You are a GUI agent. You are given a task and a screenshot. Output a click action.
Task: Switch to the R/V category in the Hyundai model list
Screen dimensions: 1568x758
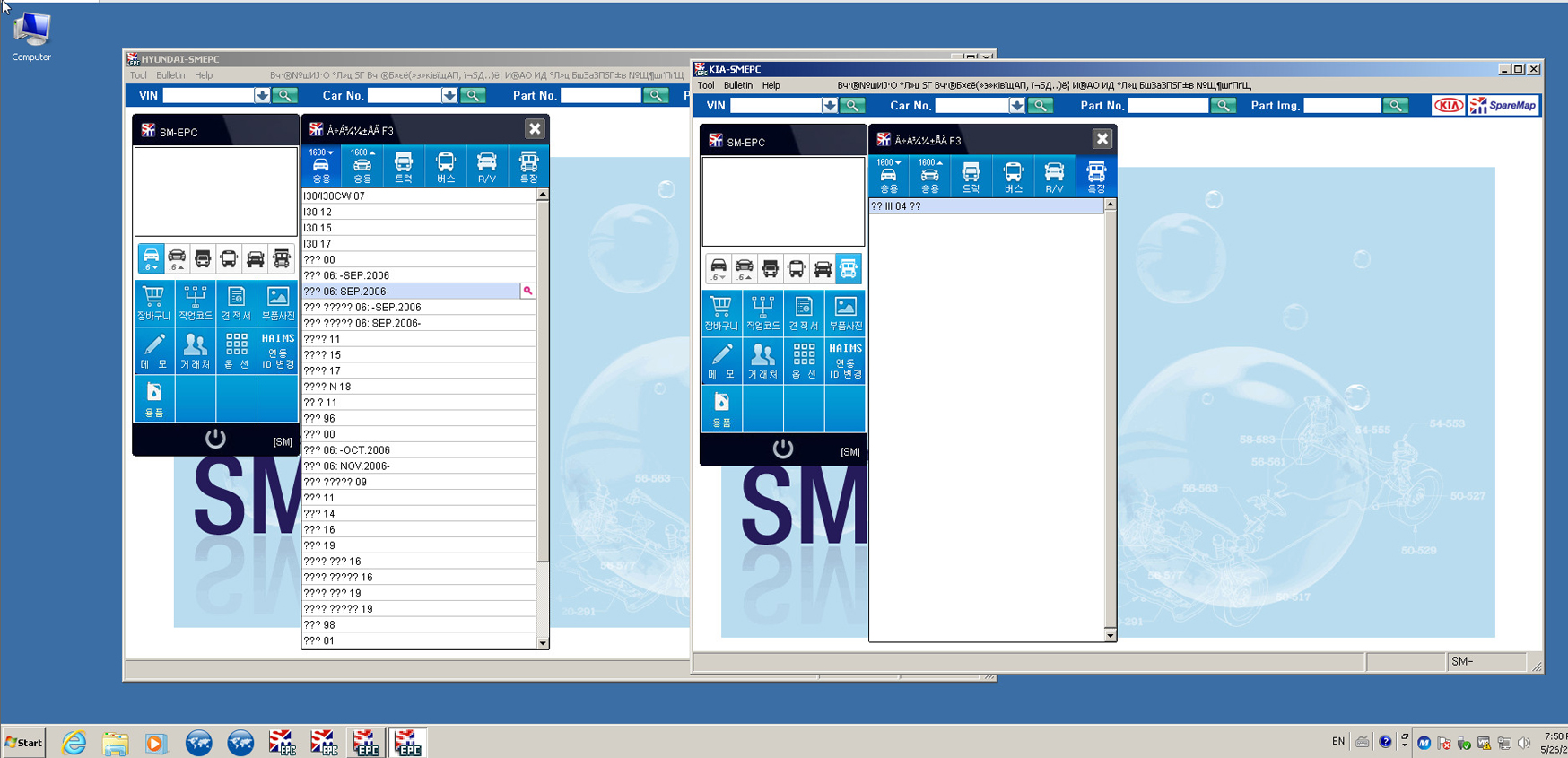(486, 167)
